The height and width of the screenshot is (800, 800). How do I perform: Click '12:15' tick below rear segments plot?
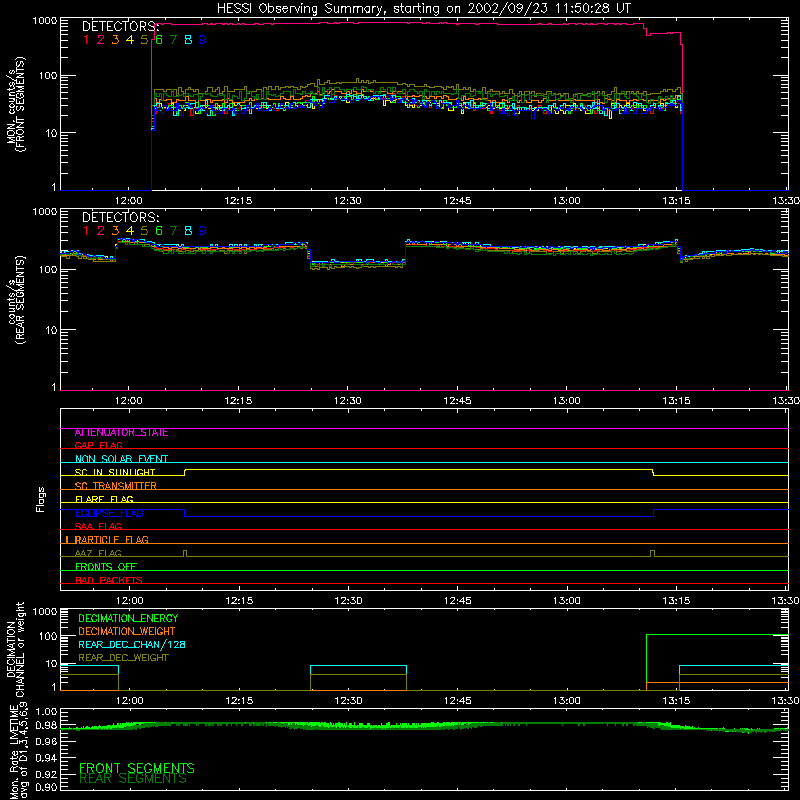tap(238, 401)
